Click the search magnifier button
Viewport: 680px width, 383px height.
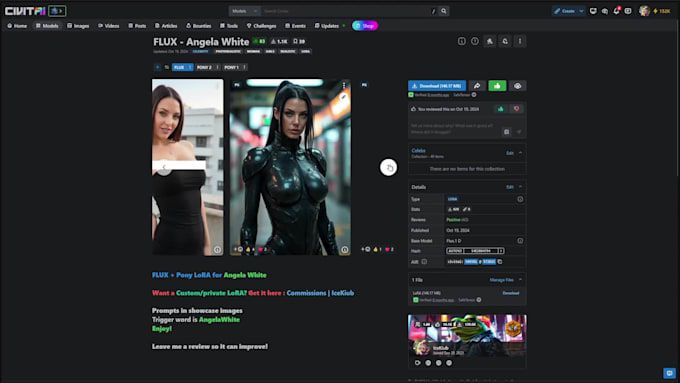[444, 11]
